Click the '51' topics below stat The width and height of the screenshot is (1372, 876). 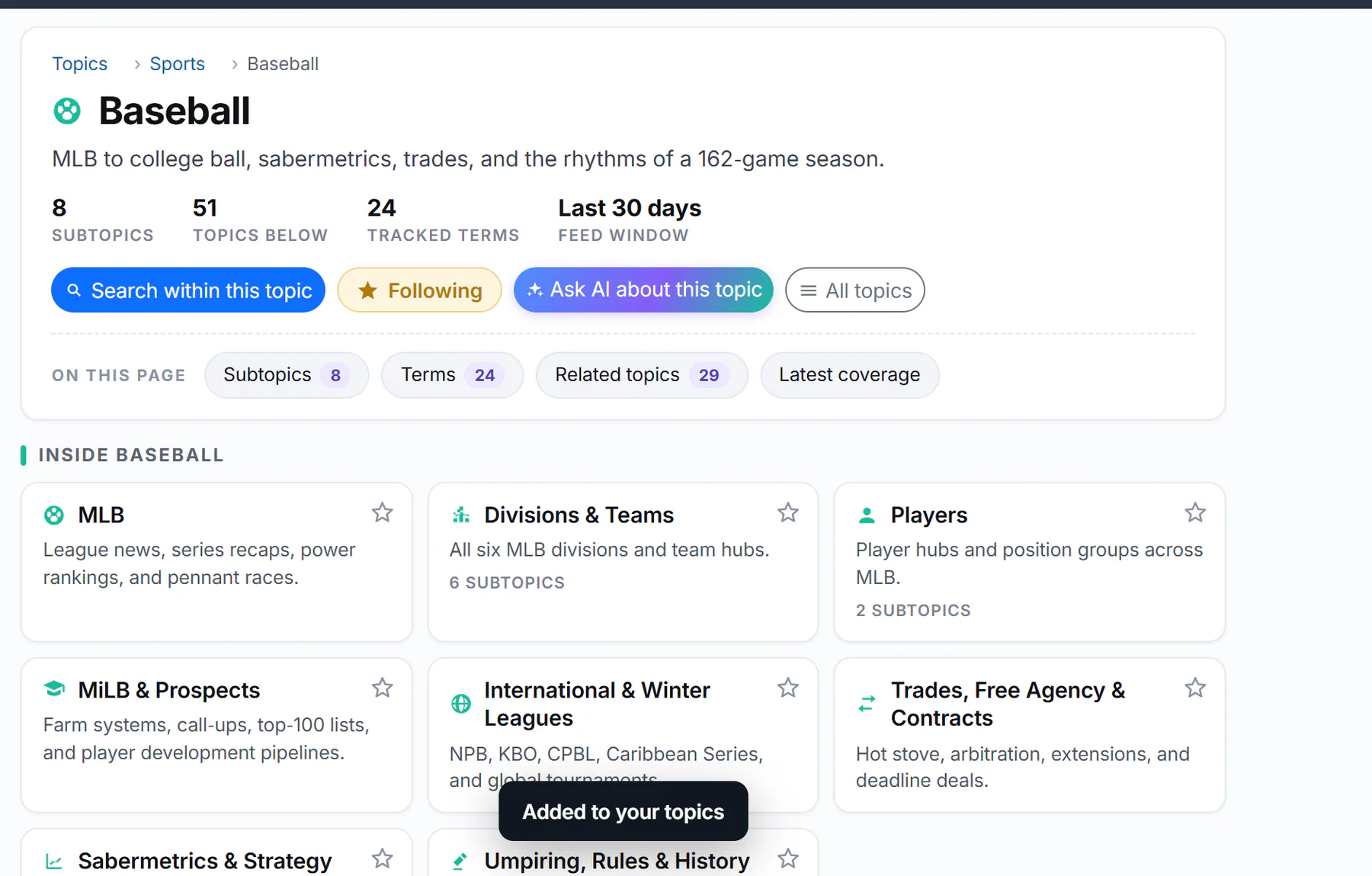205,208
